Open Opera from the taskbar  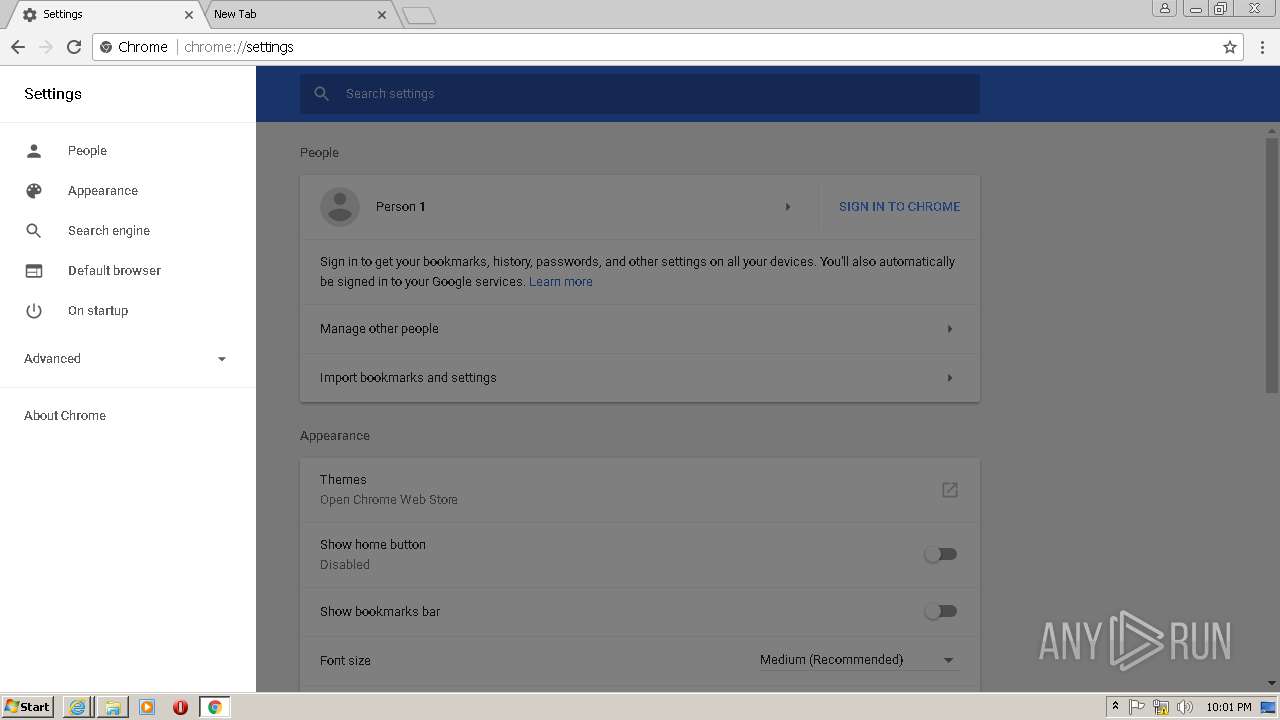181,707
